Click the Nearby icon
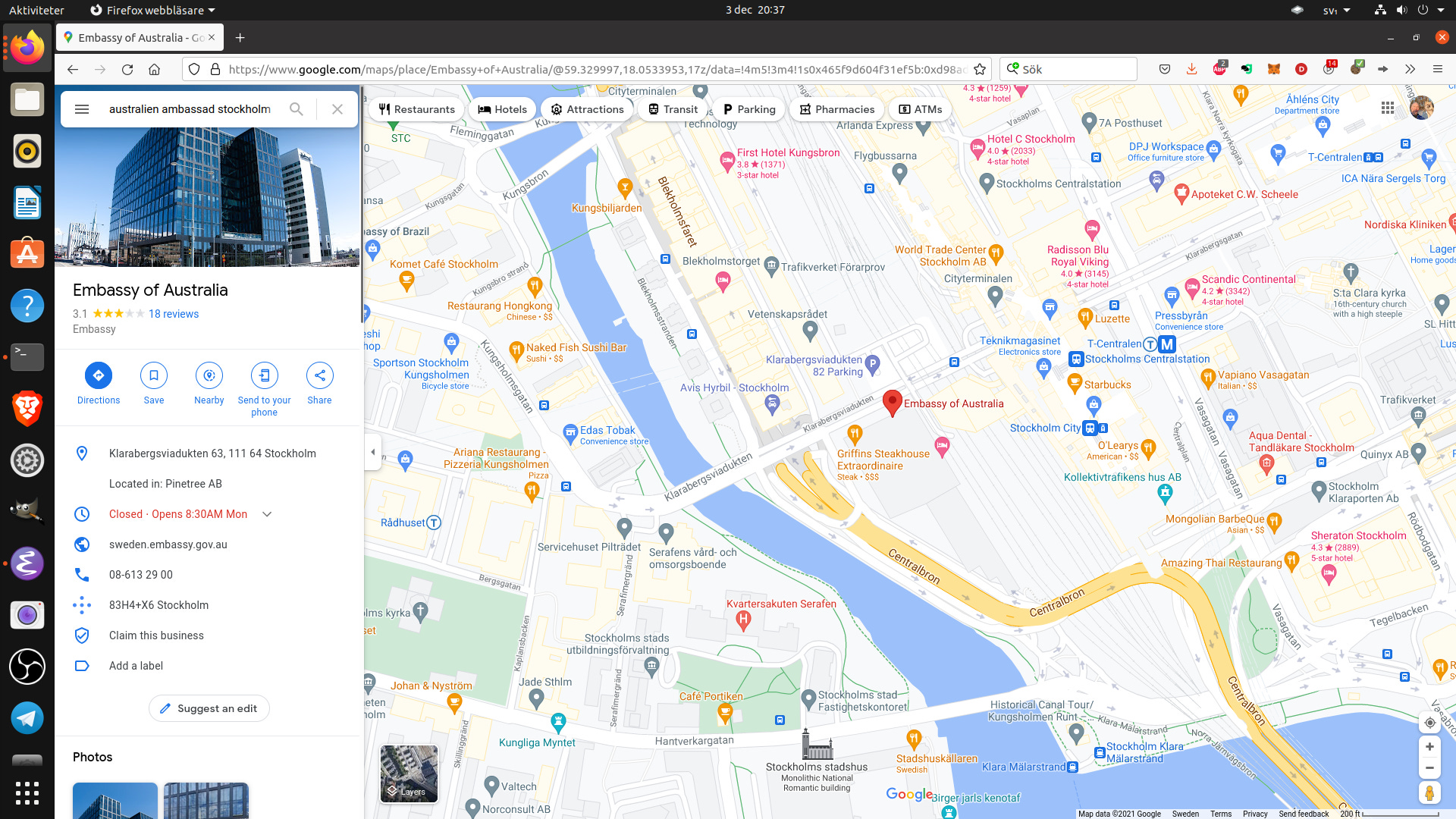This screenshot has width=1456, height=819. click(209, 375)
